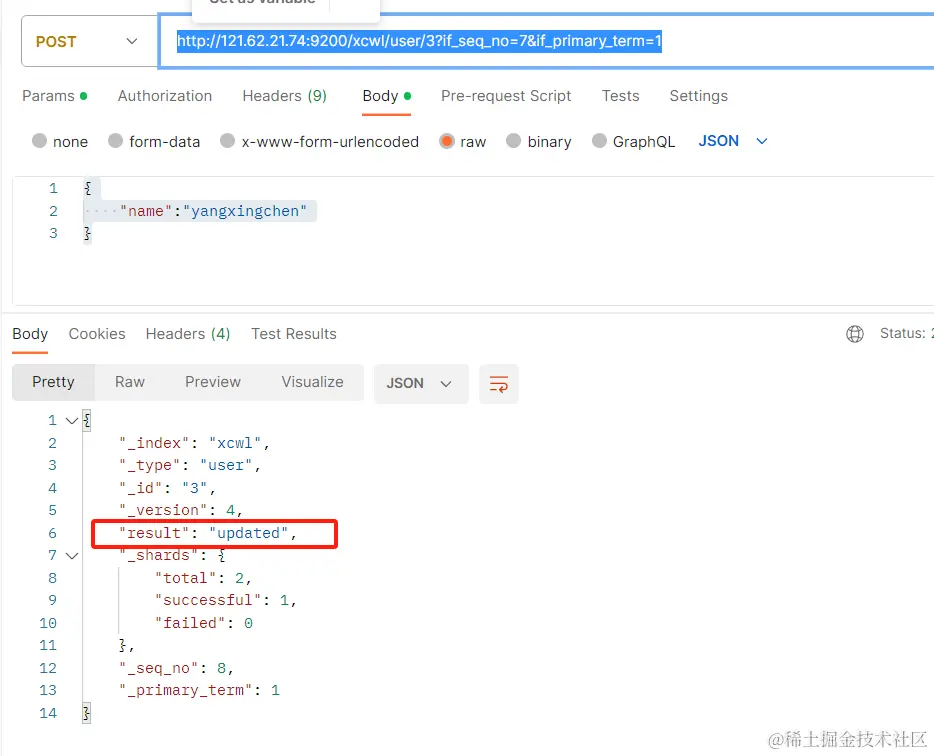
Task: Click the "total": 2 line
Action: (203, 578)
